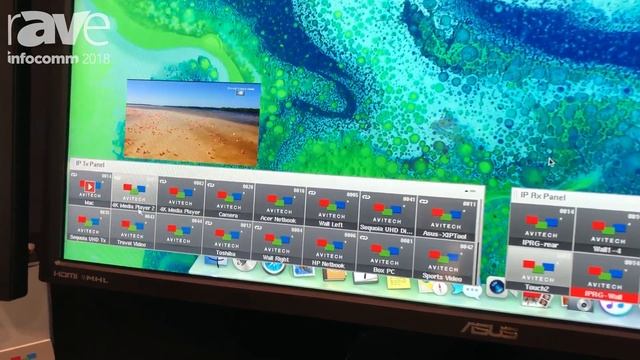This screenshot has height=360, width=640.
Task: Open iTunes from the dock
Action: [x=617, y=308]
